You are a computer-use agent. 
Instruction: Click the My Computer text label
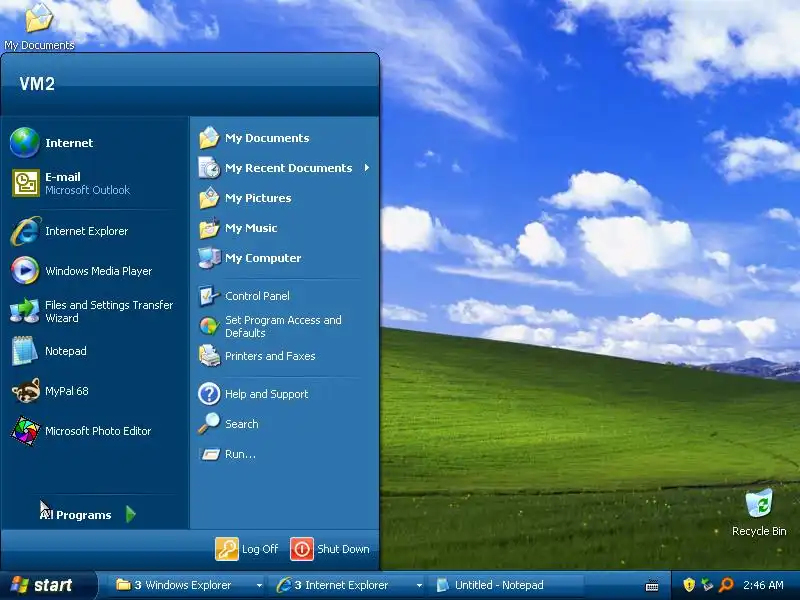(263, 258)
